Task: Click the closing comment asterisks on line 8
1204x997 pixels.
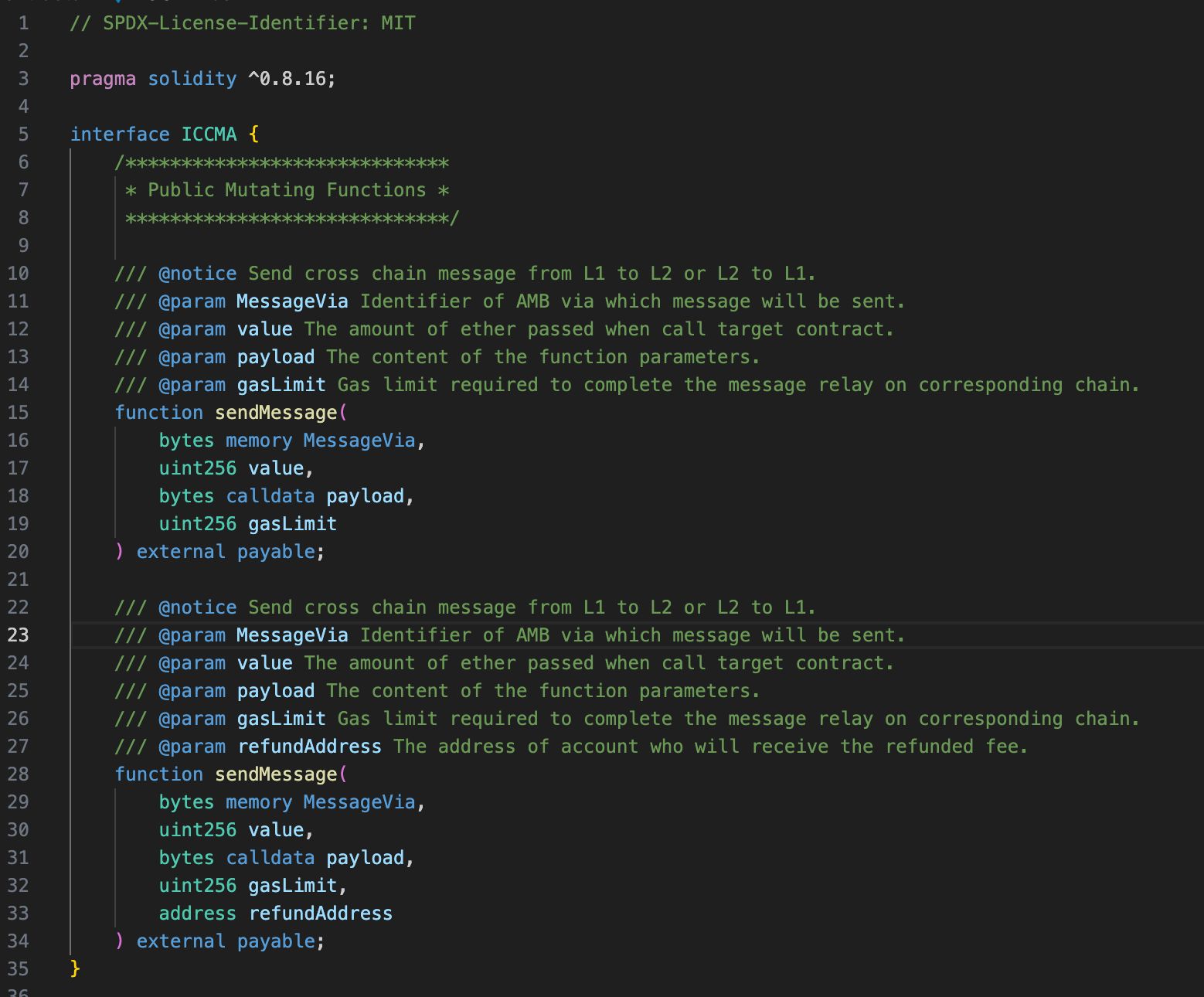Action: tap(292, 218)
